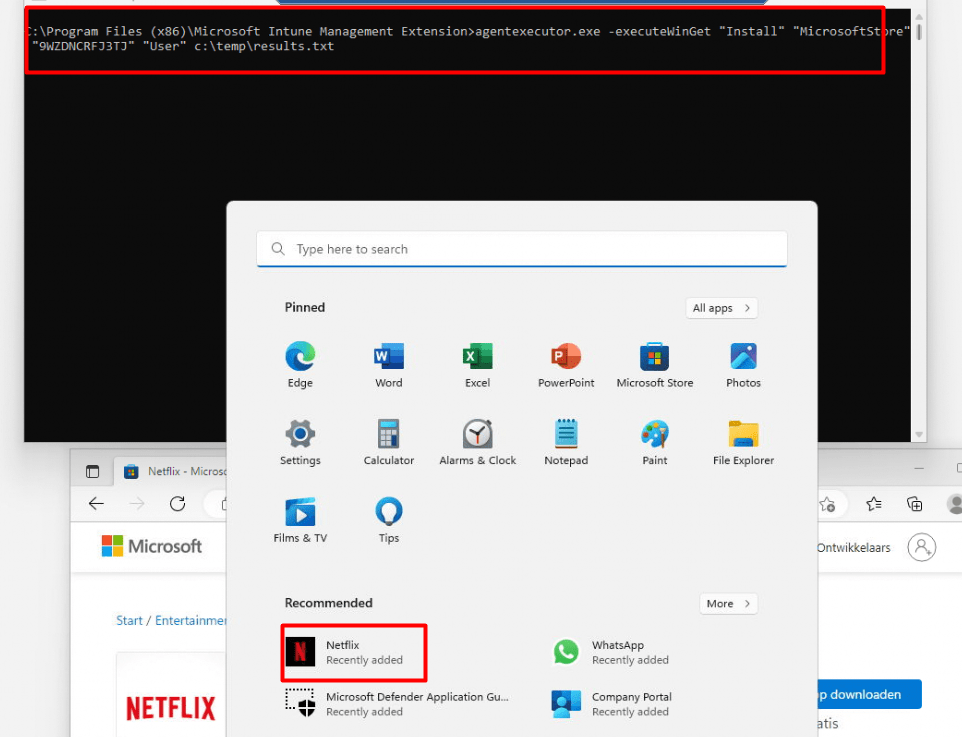Click the Start breadcrumb link
This screenshot has height=737, width=962.
(129, 620)
